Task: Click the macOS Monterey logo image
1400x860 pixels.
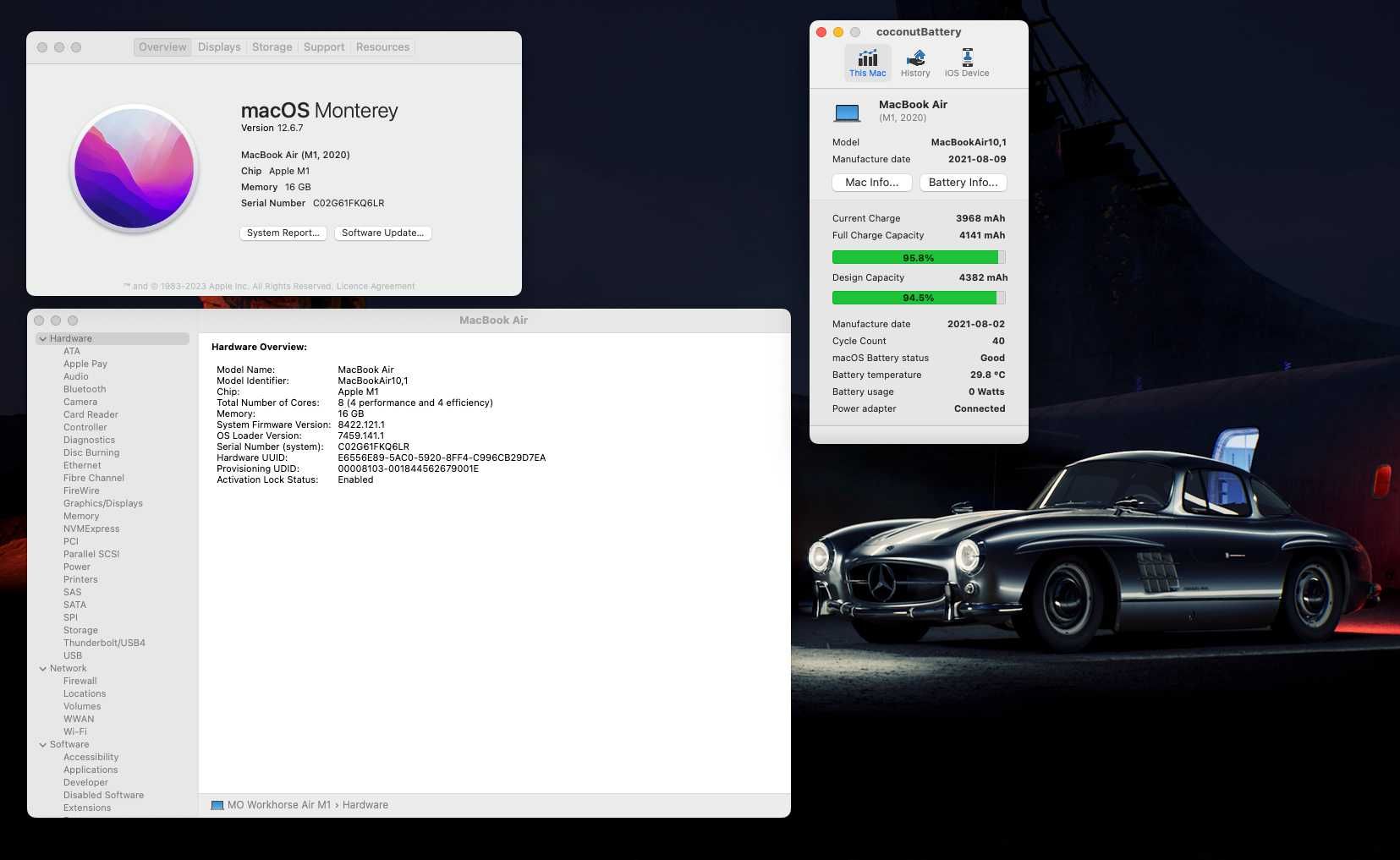Action: pos(134,167)
